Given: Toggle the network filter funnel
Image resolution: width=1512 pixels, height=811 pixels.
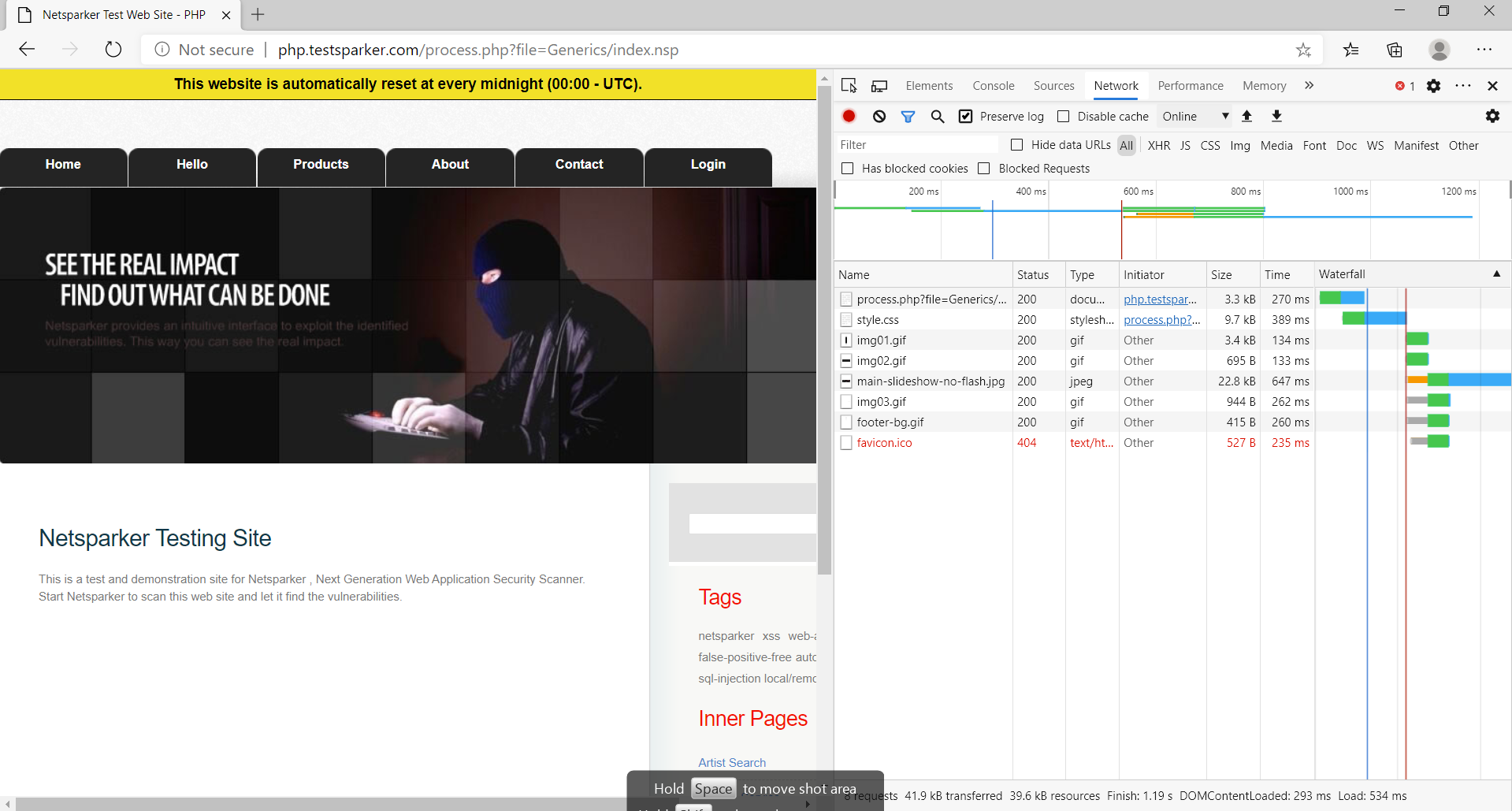Looking at the screenshot, I should coord(908,116).
